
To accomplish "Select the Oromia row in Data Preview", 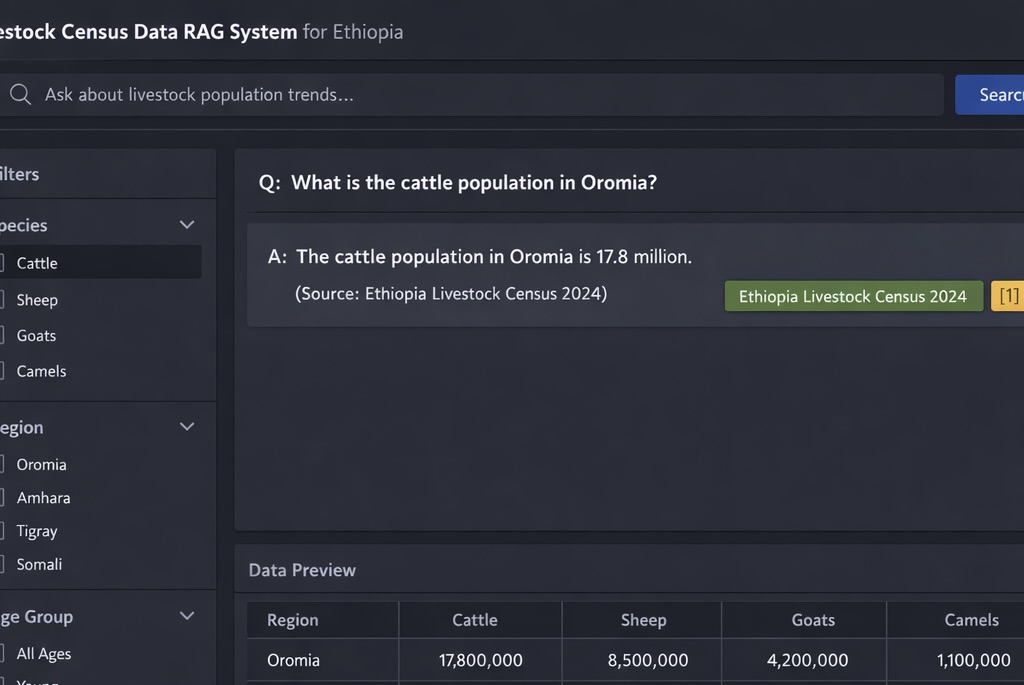I will 293,660.
